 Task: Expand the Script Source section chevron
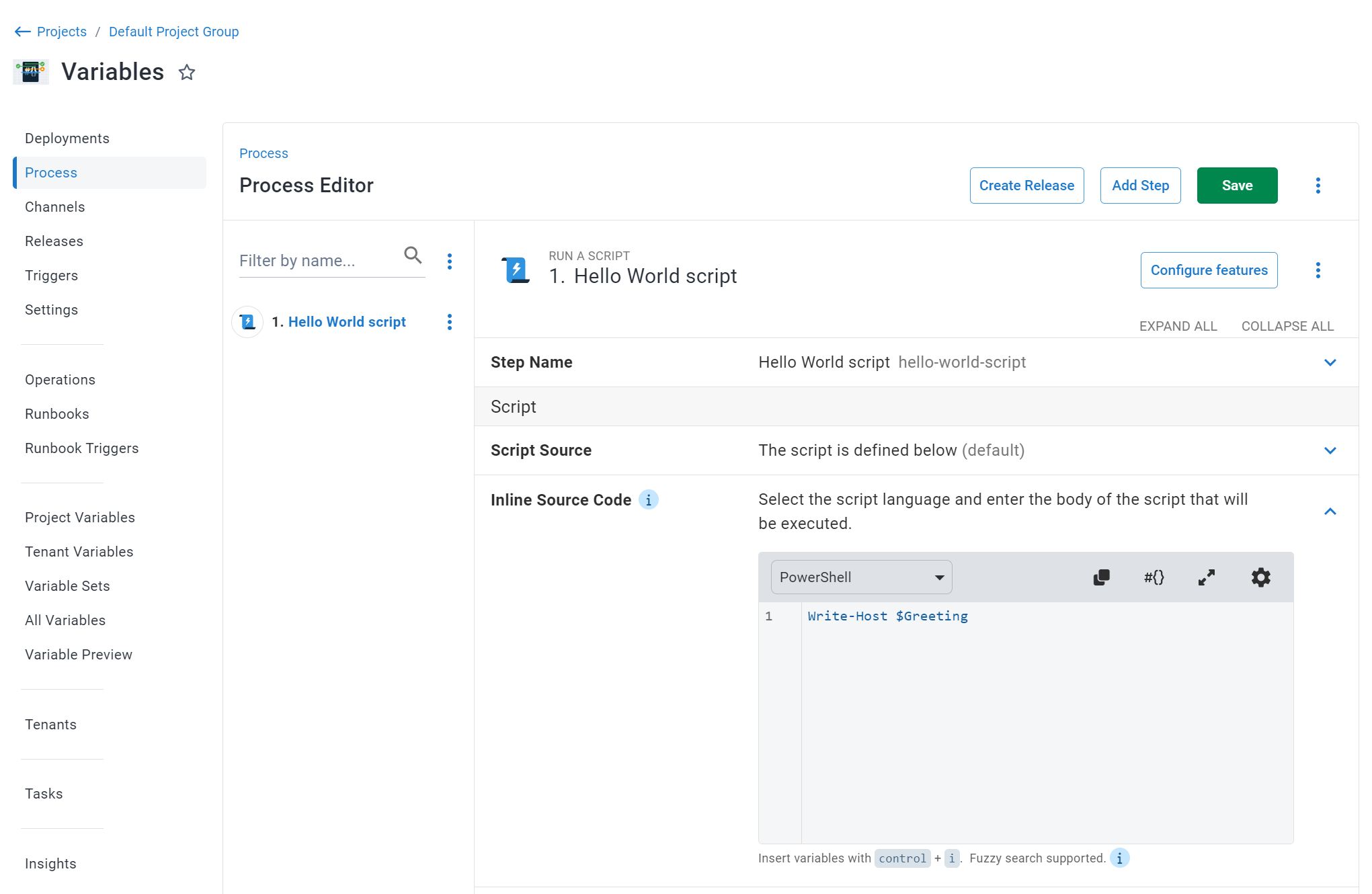(x=1330, y=450)
